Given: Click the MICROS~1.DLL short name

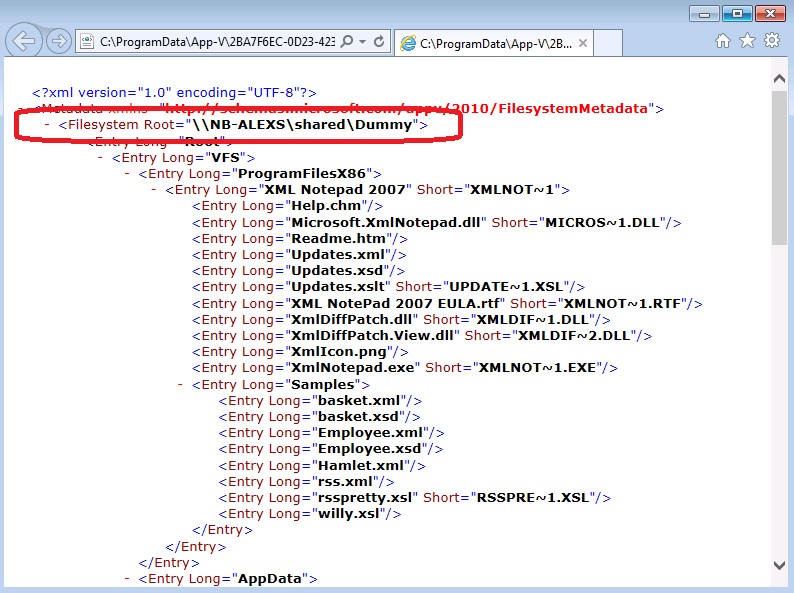Looking at the screenshot, I should pyautogui.click(x=603, y=222).
